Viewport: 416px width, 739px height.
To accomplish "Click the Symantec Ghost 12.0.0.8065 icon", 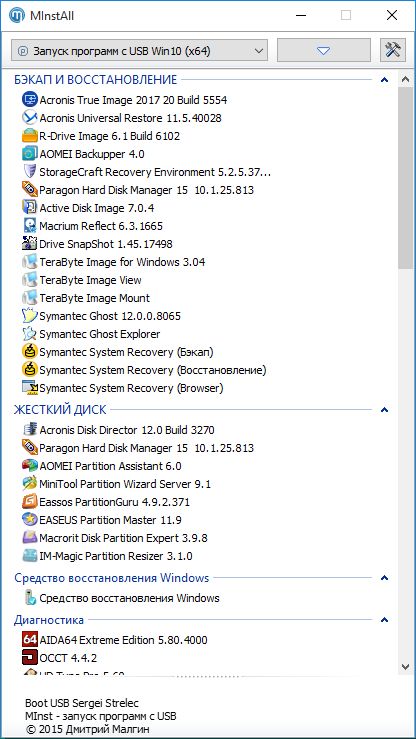I will (x=30, y=316).
